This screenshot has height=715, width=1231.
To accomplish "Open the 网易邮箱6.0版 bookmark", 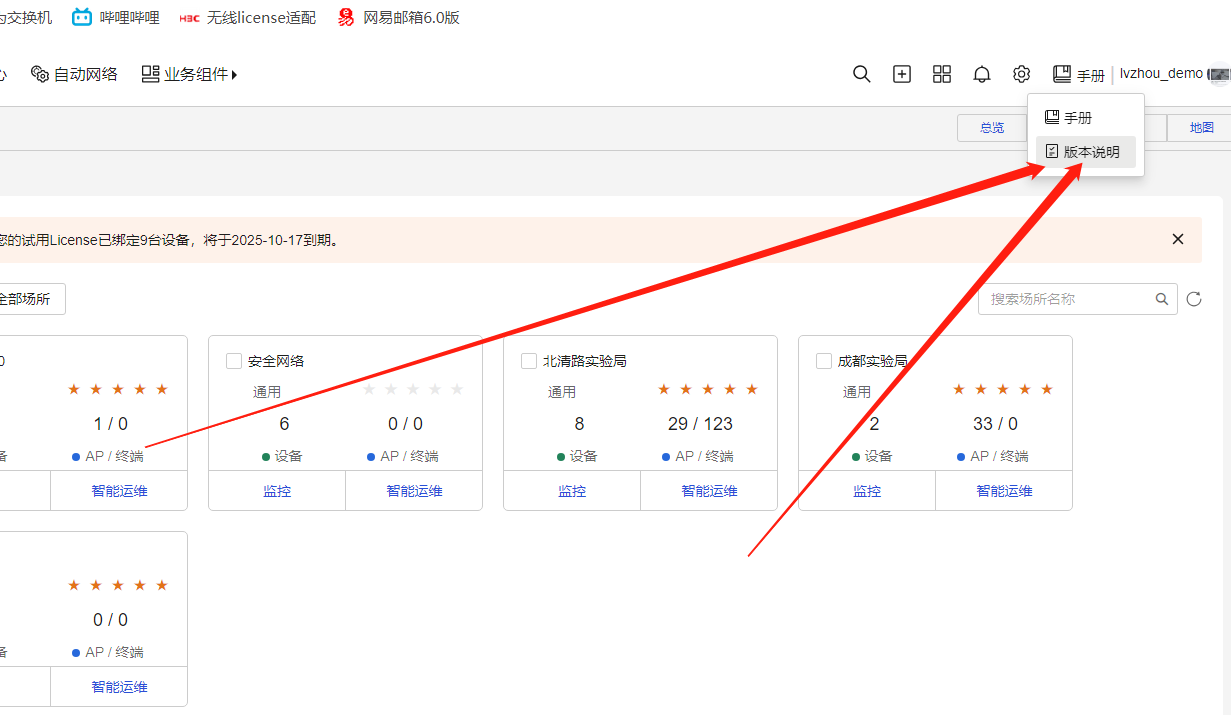I will pos(399,17).
